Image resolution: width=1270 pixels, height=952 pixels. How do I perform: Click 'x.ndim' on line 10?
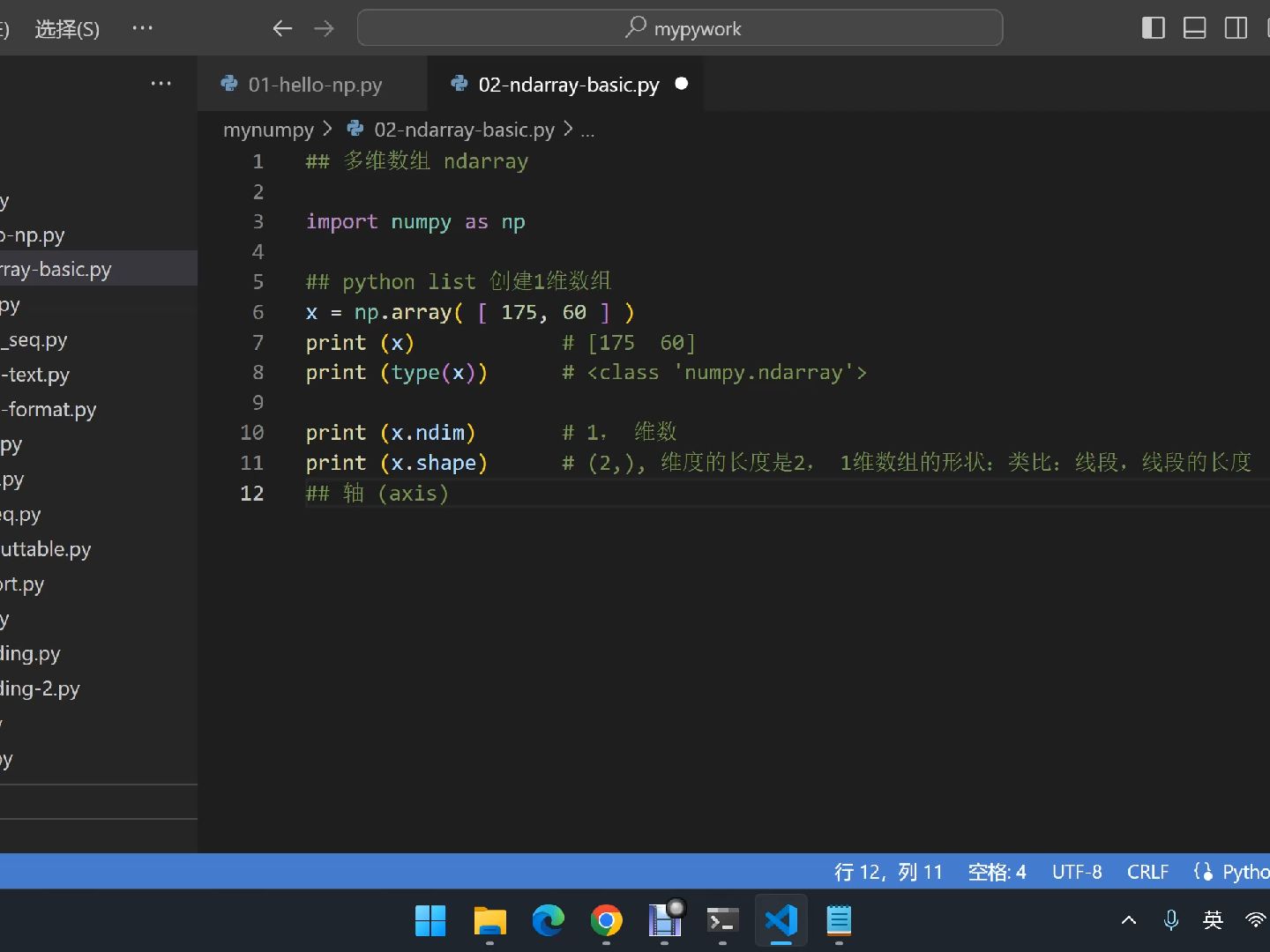coord(427,433)
